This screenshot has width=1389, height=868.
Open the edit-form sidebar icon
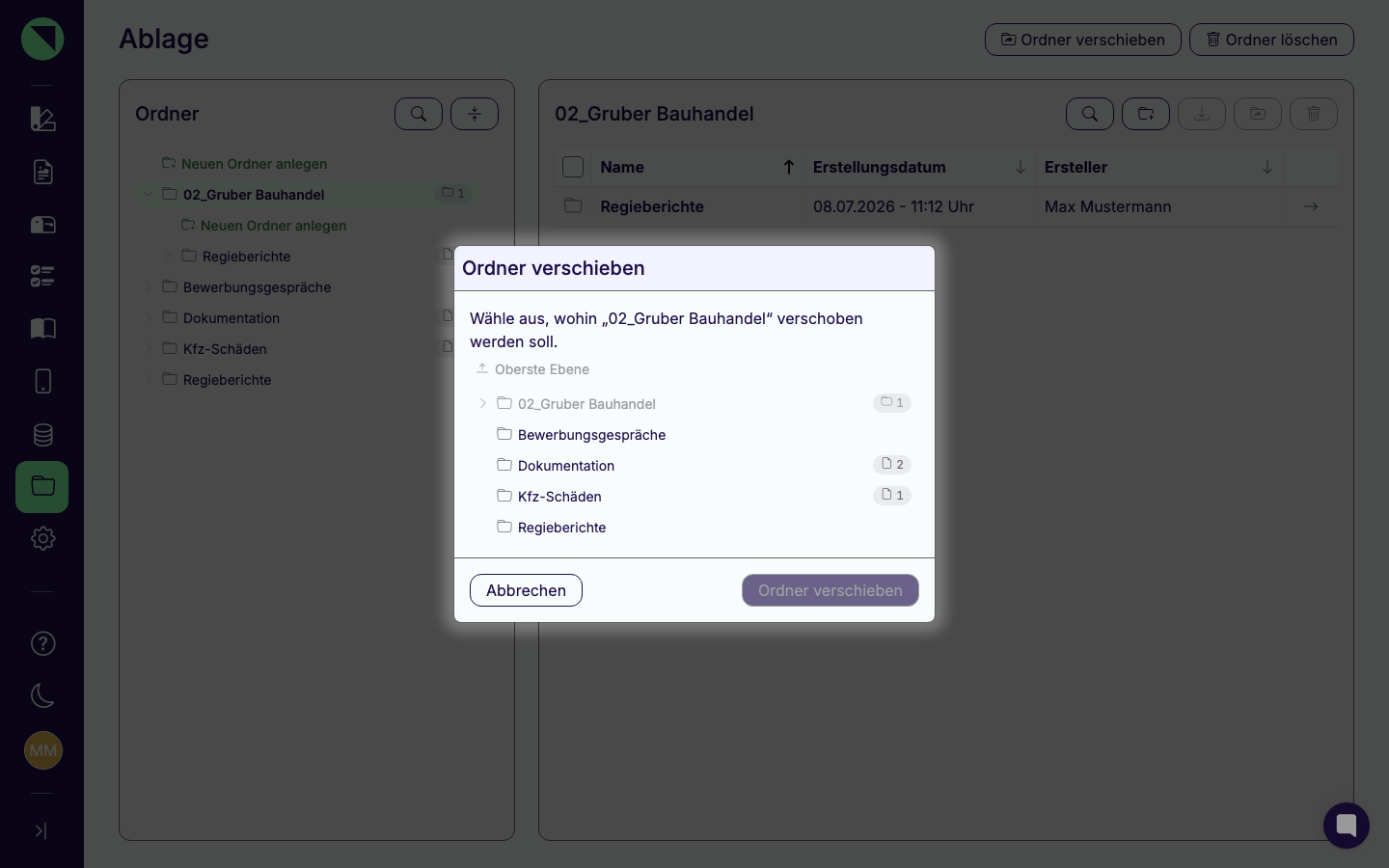(x=42, y=119)
